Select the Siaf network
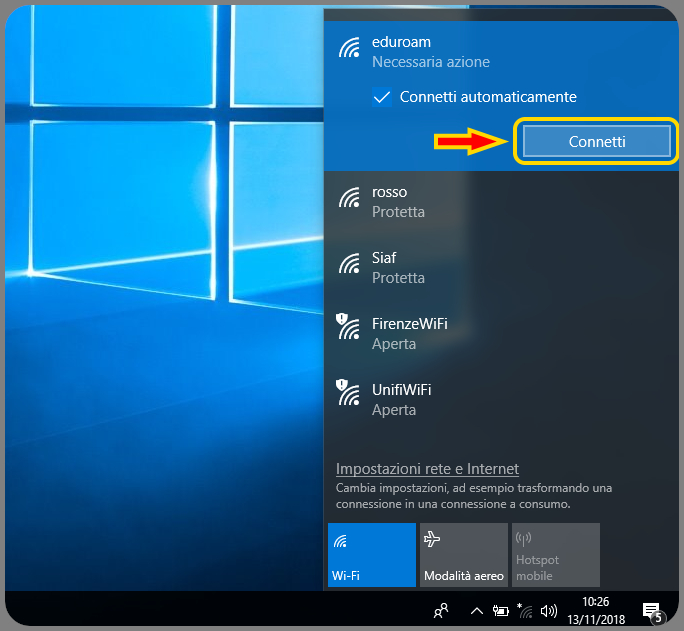The height and width of the screenshot is (631, 684). [x=501, y=268]
